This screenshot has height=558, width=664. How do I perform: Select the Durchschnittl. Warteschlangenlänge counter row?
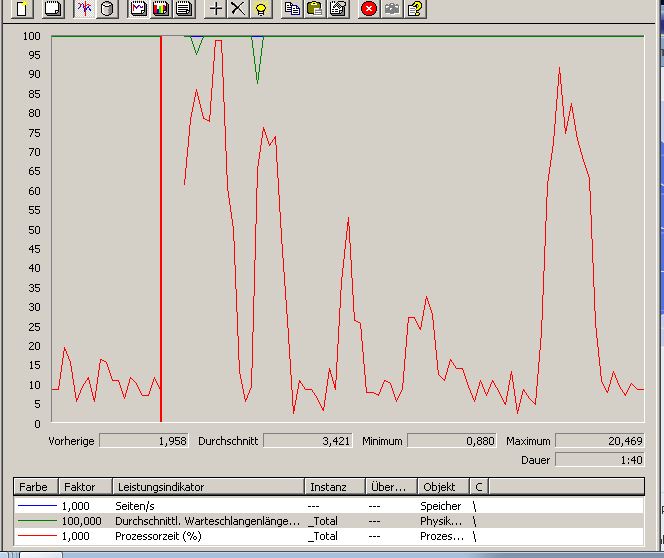click(x=329, y=521)
